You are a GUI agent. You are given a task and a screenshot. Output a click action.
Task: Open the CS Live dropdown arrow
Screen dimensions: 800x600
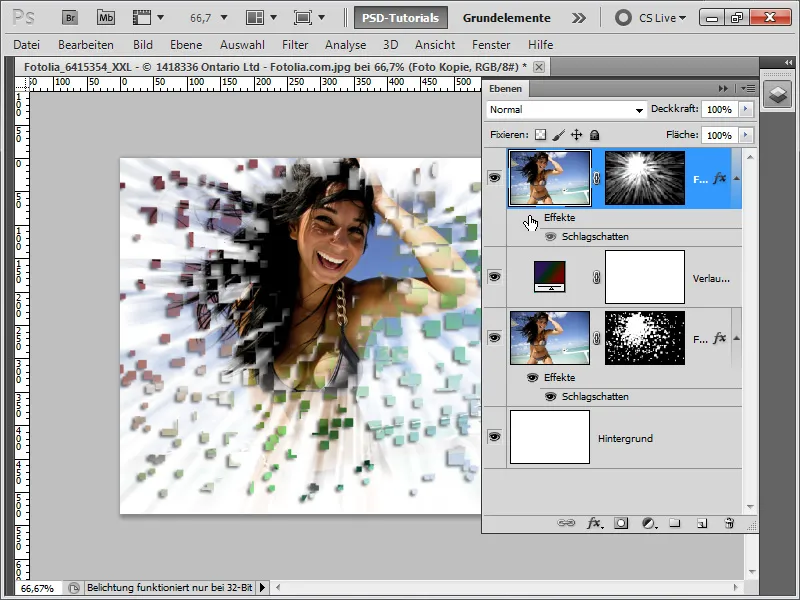pyautogui.click(x=682, y=18)
